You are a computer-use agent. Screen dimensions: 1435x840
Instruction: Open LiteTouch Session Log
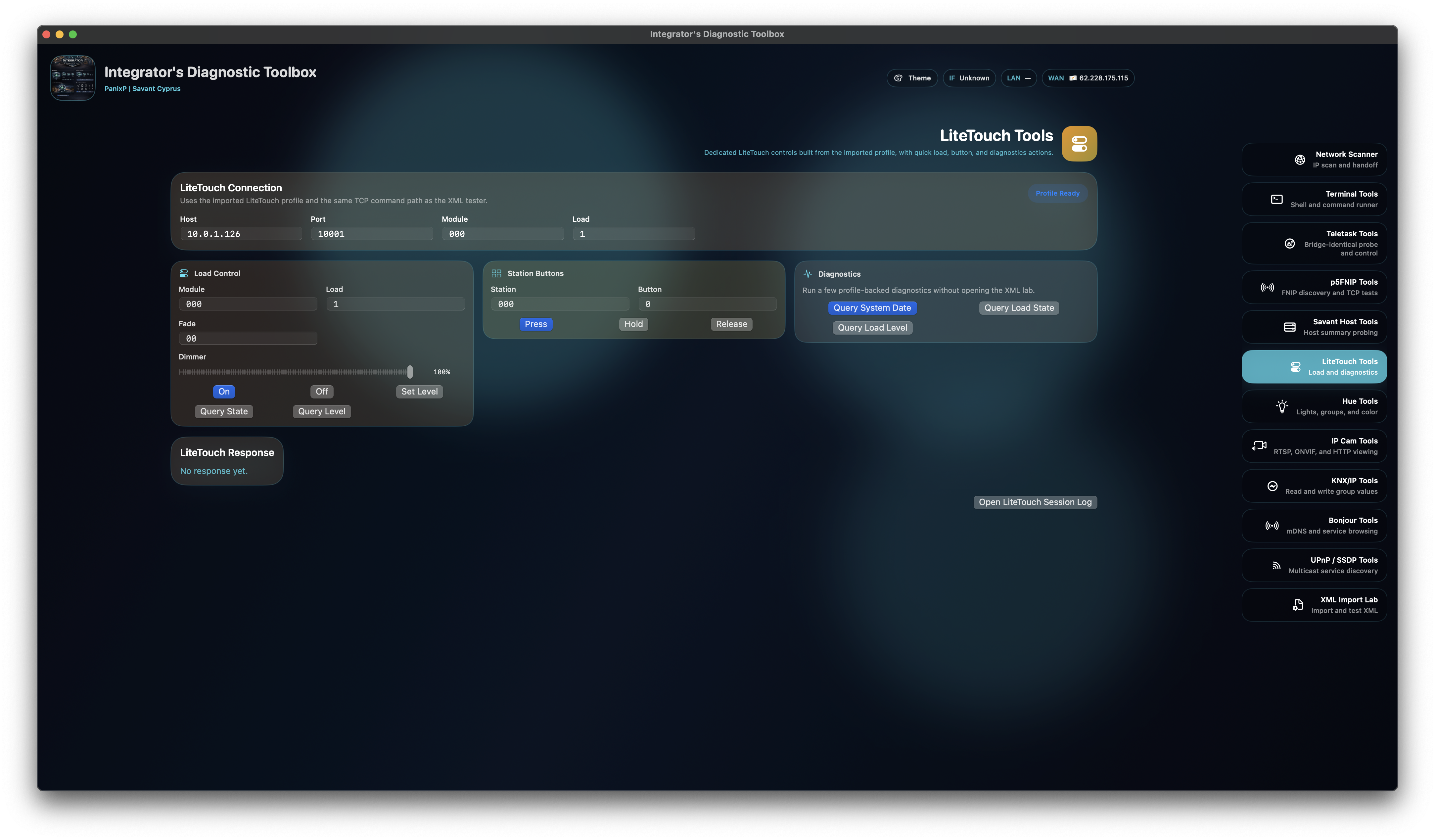click(x=1035, y=502)
